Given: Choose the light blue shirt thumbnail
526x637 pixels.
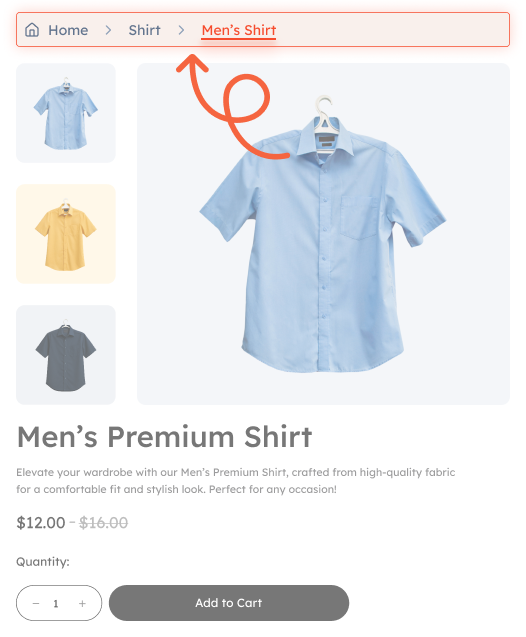Looking at the screenshot, I should click(66, 113).
